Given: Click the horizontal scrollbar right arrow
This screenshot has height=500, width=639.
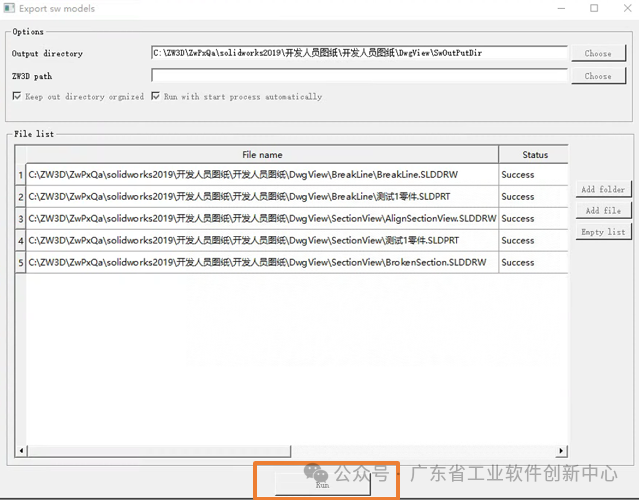Looking at the screenshot, I should point(561,451).
